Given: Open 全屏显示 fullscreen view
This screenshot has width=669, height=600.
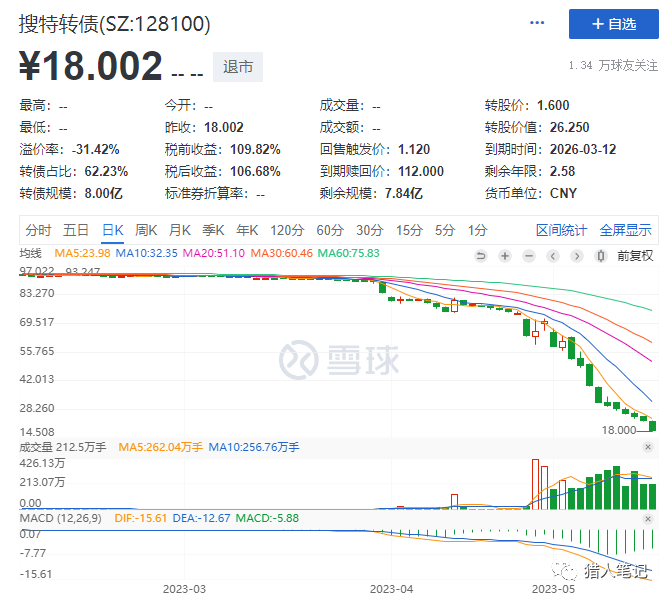Looking at the screenshot, I should [625, 230].
